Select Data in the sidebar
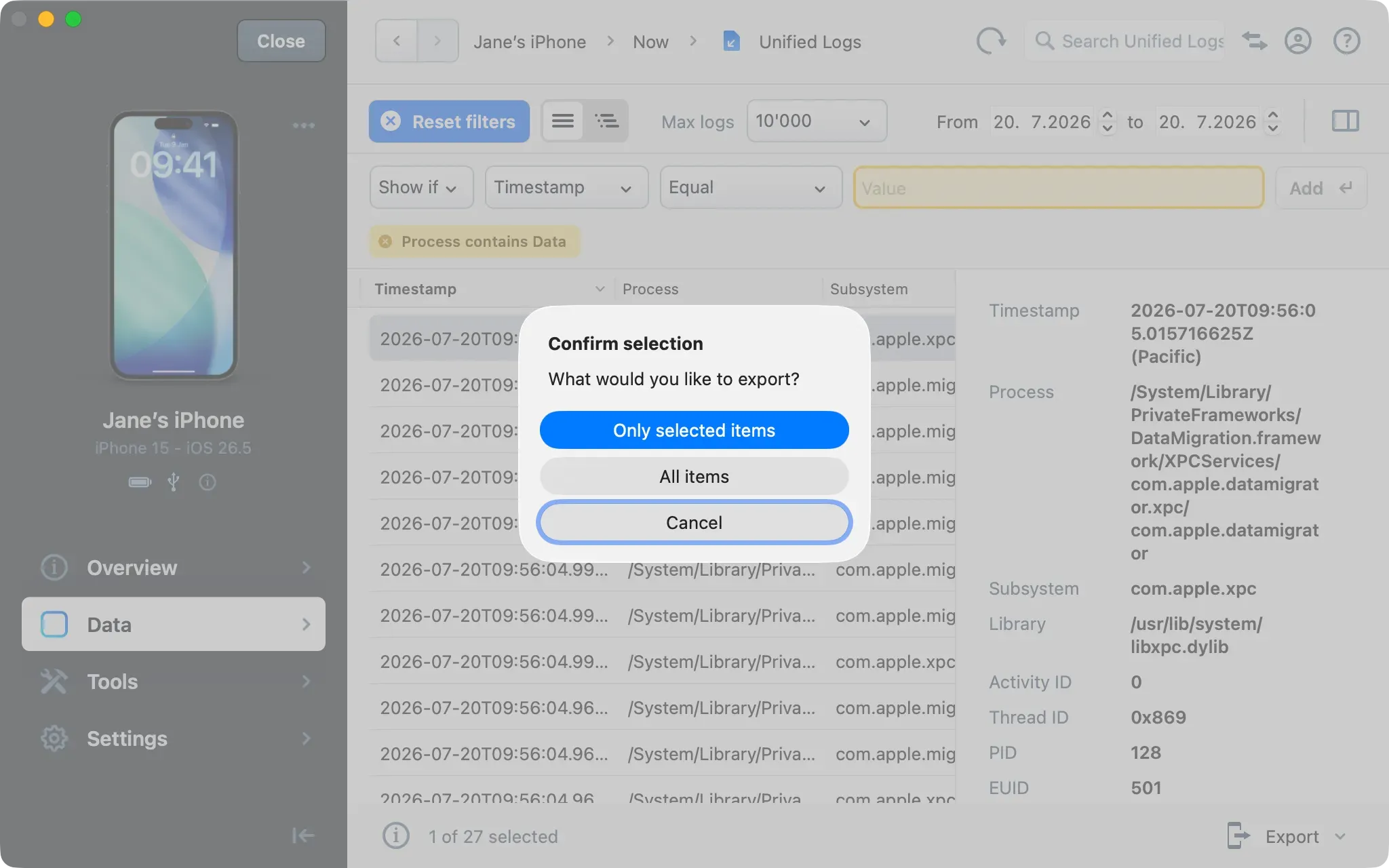The width and height of the screenshot is (1389, 868). point(174,624)
